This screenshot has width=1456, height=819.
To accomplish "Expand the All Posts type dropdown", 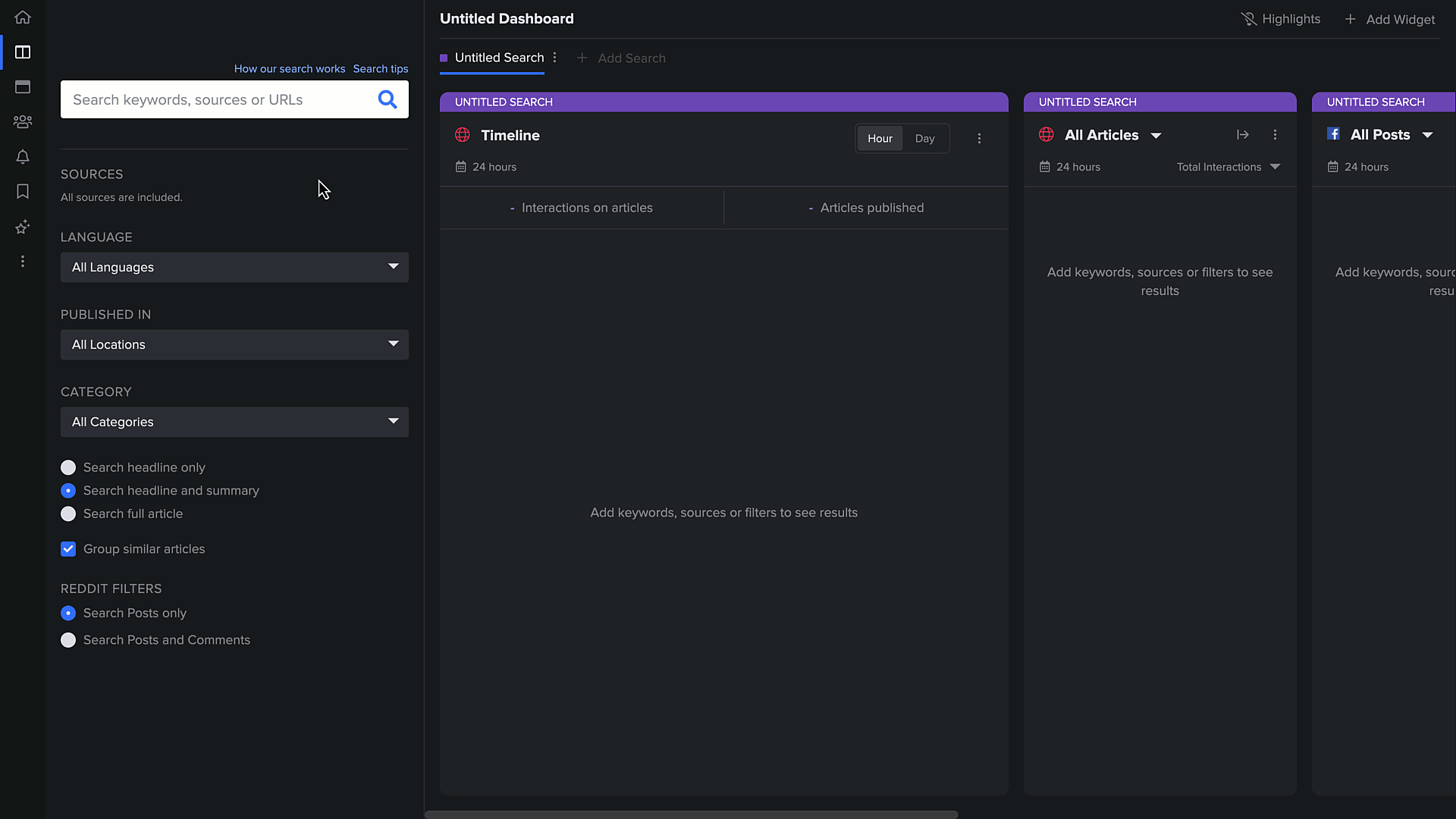I will (x=1428, y=135).
